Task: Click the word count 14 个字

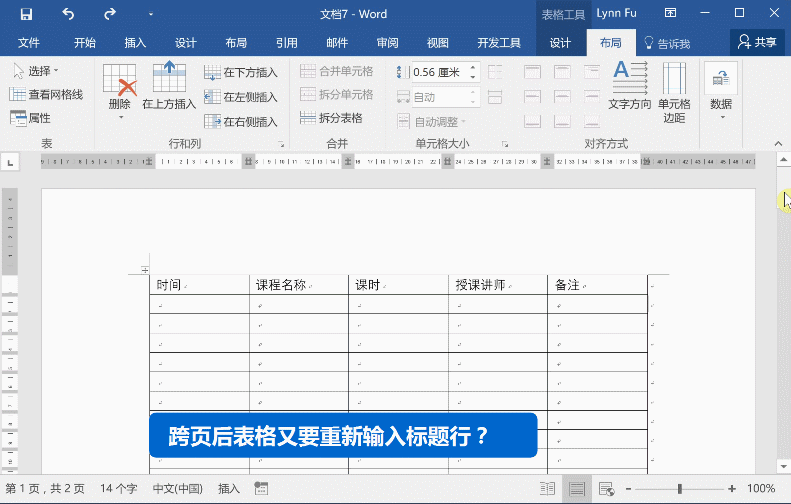Action: [x=119, y=488]
